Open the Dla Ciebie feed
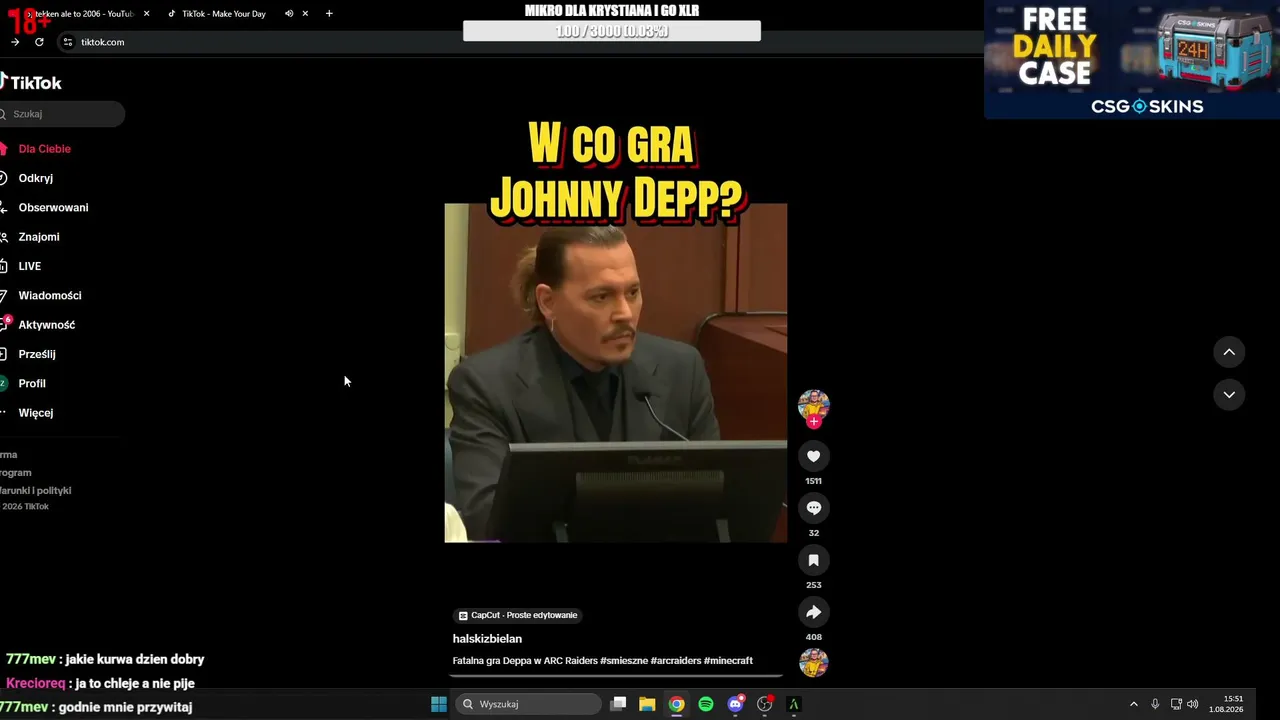Image resolution: width=1280 pixels, height=720 pixels. pos(44,149)
